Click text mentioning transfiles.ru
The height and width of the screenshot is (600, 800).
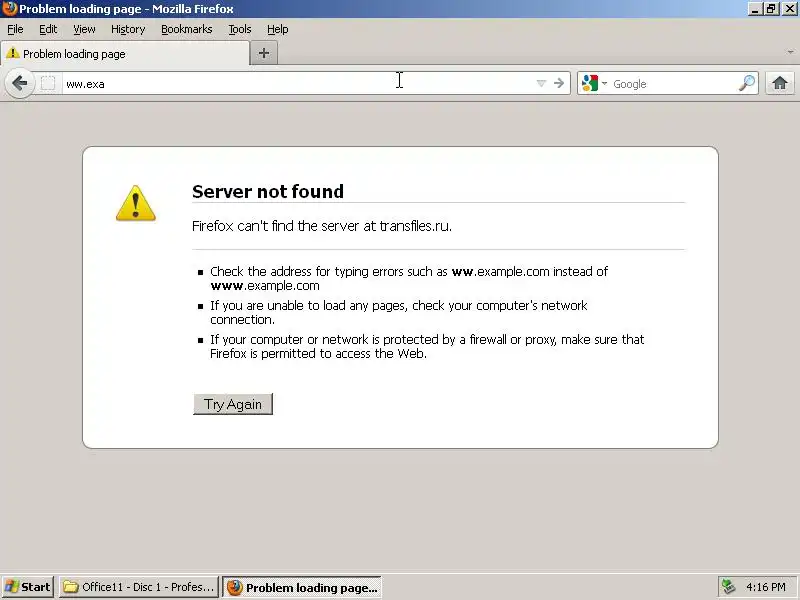coord(322,226)
